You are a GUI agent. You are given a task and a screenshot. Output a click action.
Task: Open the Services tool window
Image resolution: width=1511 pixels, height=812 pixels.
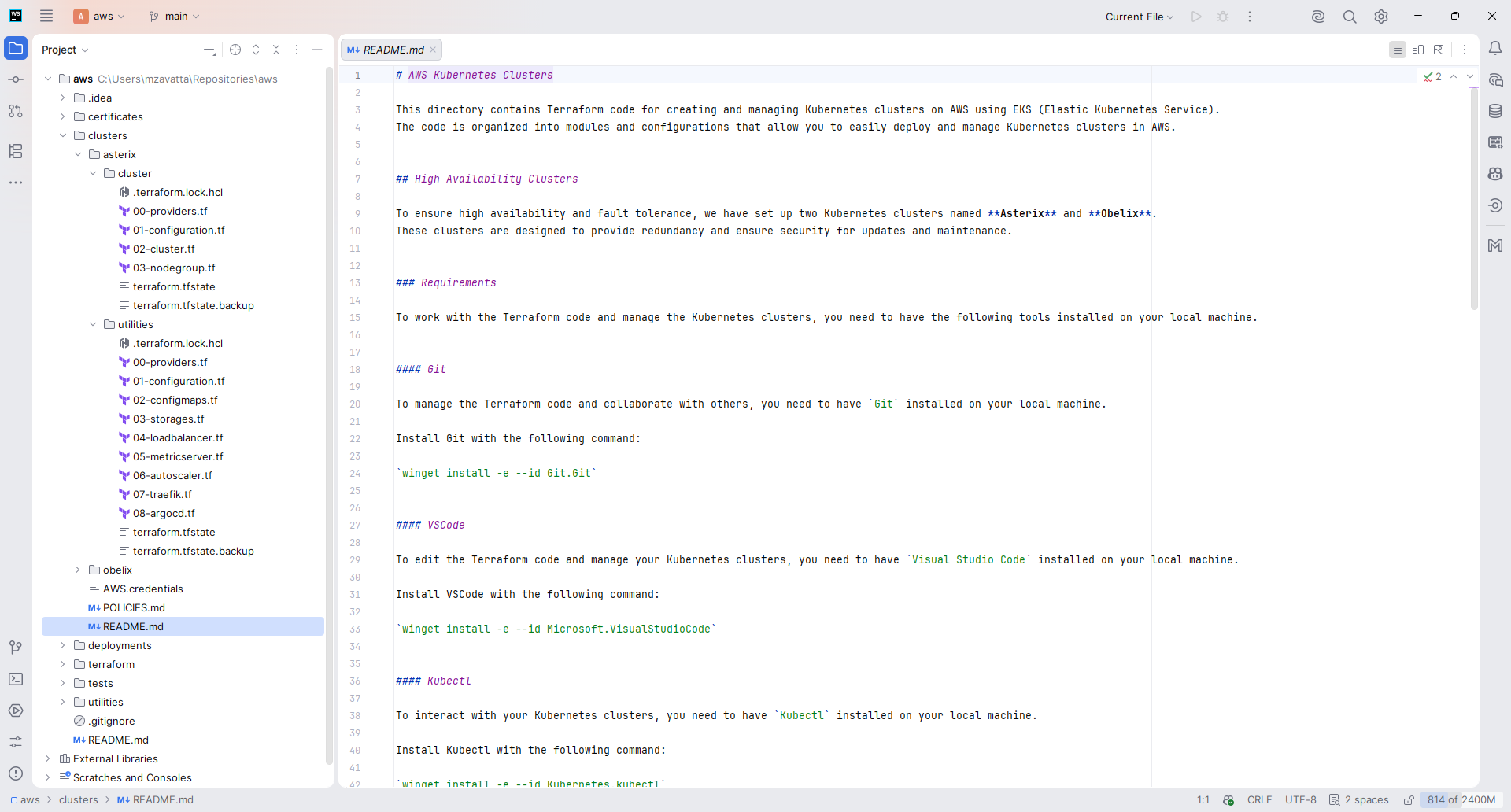[16, 710]
